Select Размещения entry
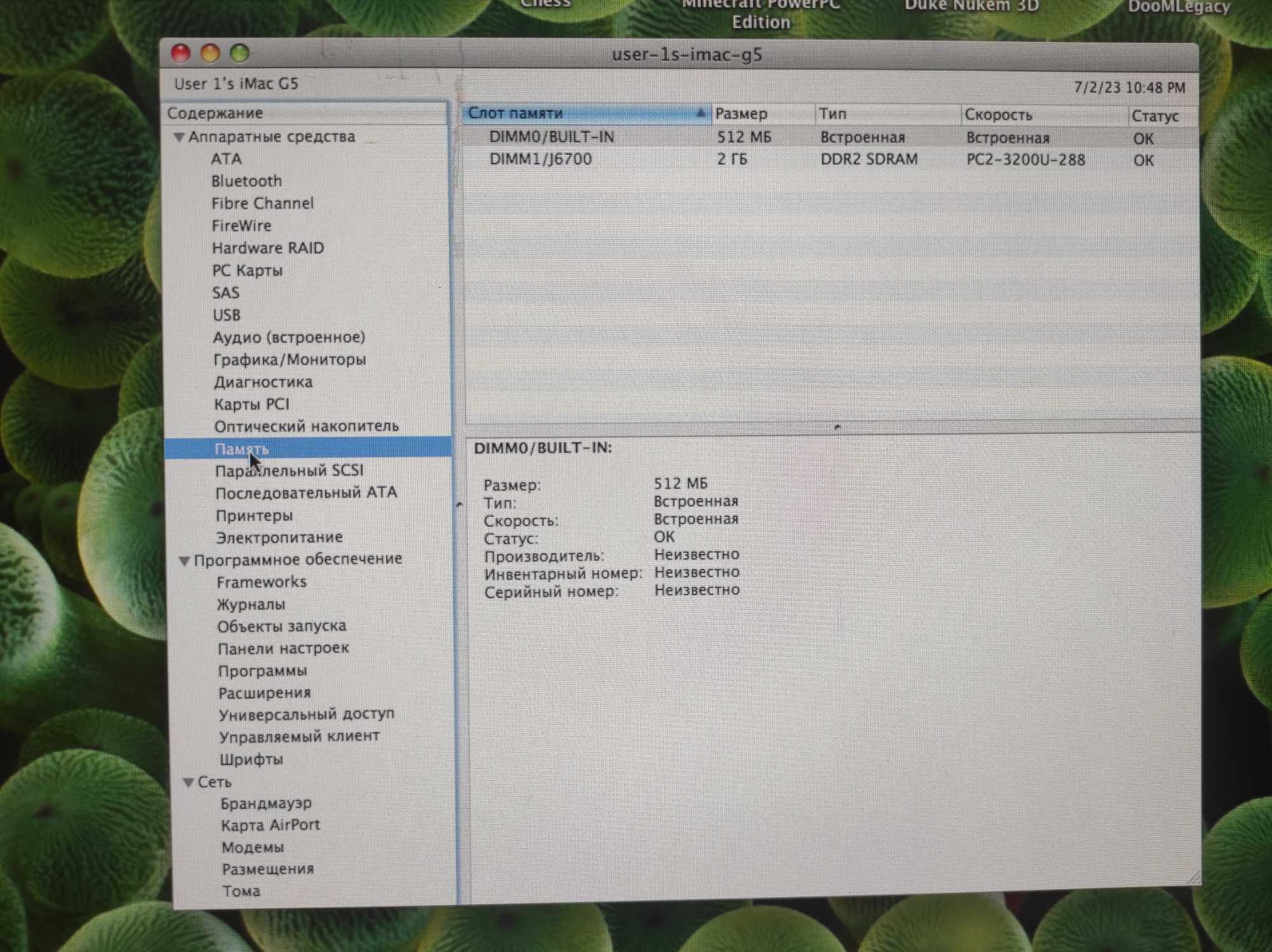Viewport: 1272px width, 952px height. click(268, 869)
